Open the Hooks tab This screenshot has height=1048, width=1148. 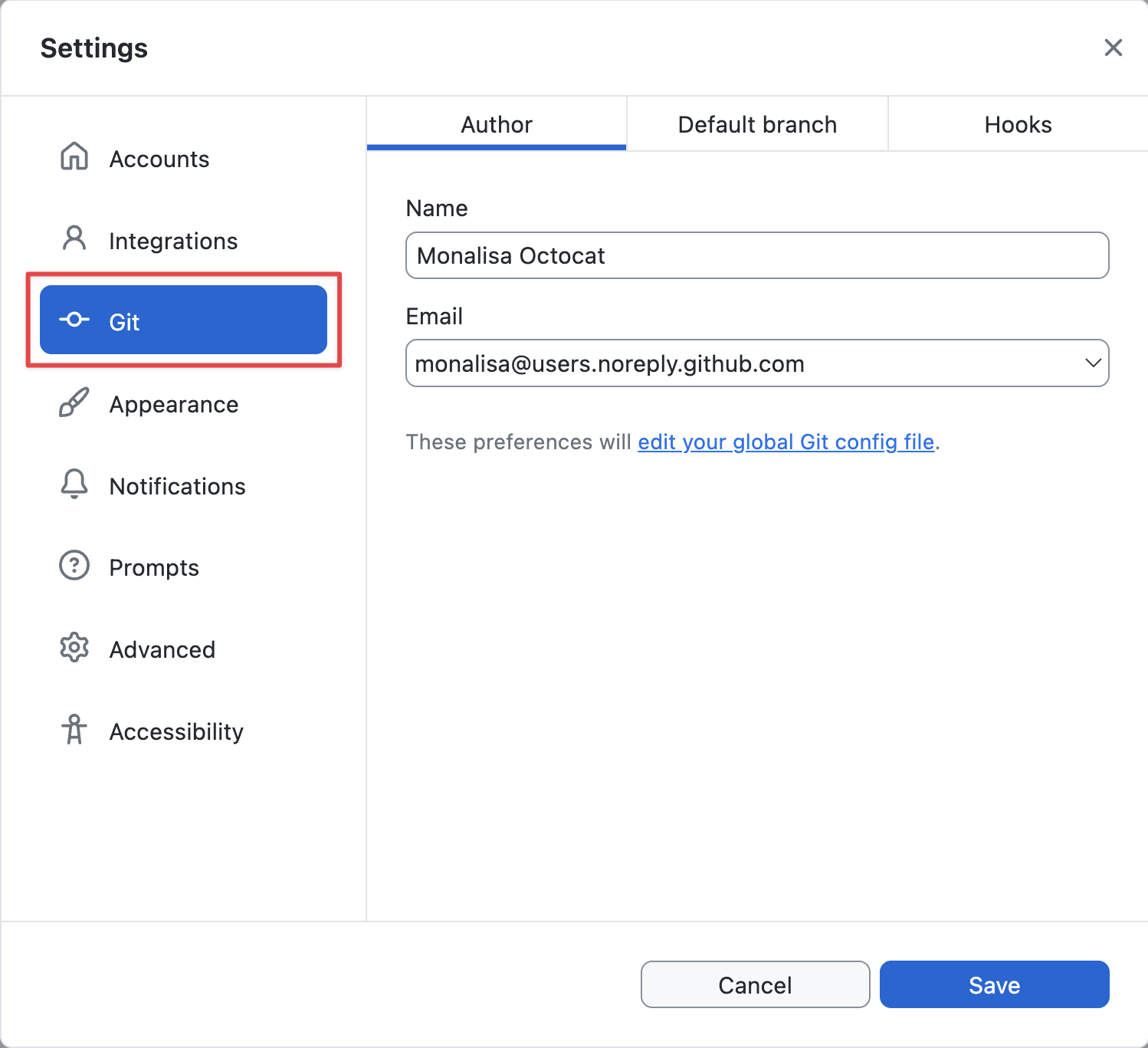[1018, 123]
